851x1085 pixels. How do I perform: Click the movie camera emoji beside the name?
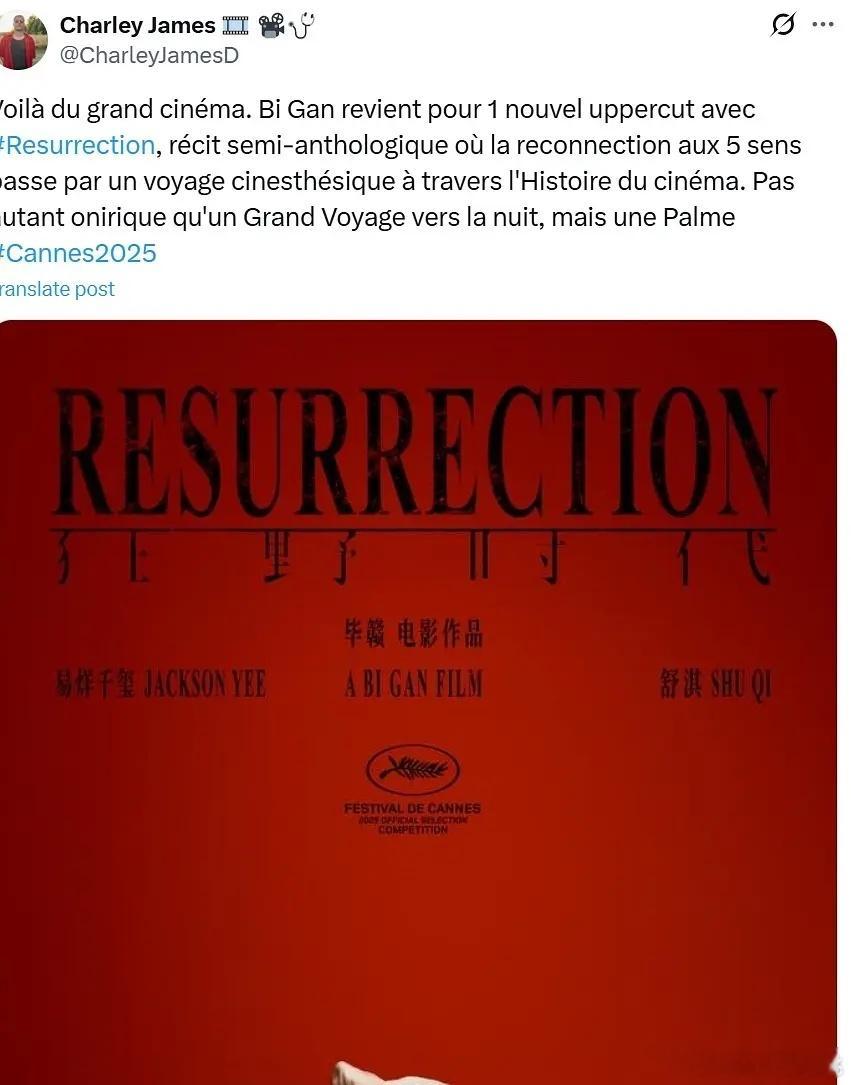point(271,26)
